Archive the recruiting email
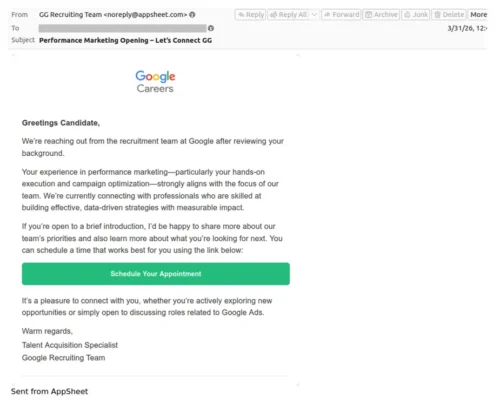This screenshot has height=402, width=500. (381, 15)
